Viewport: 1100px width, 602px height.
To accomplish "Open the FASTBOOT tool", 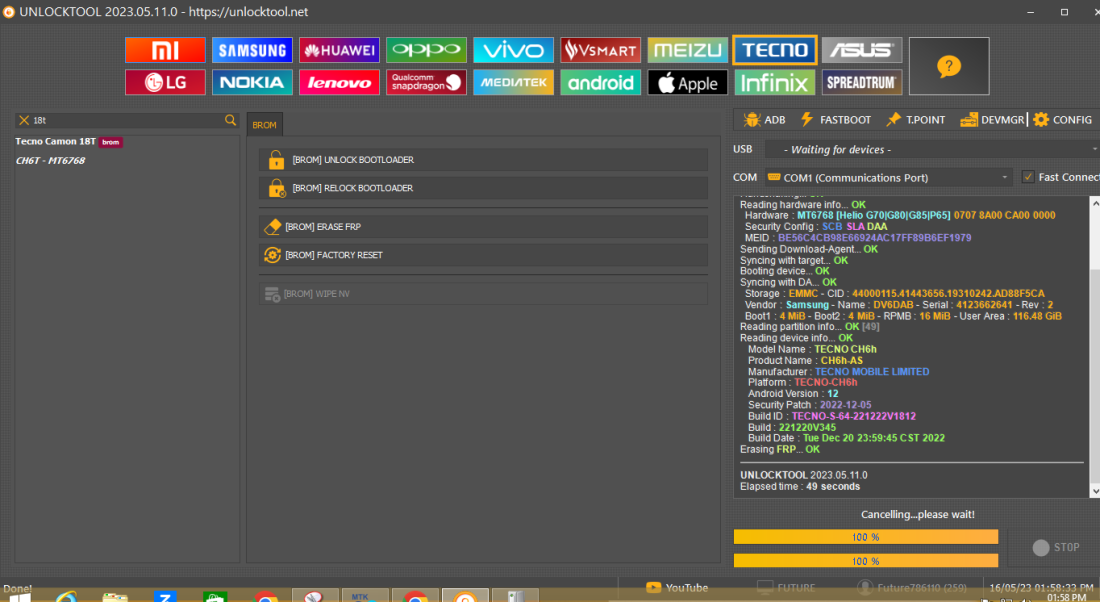I will coord(836,120).
